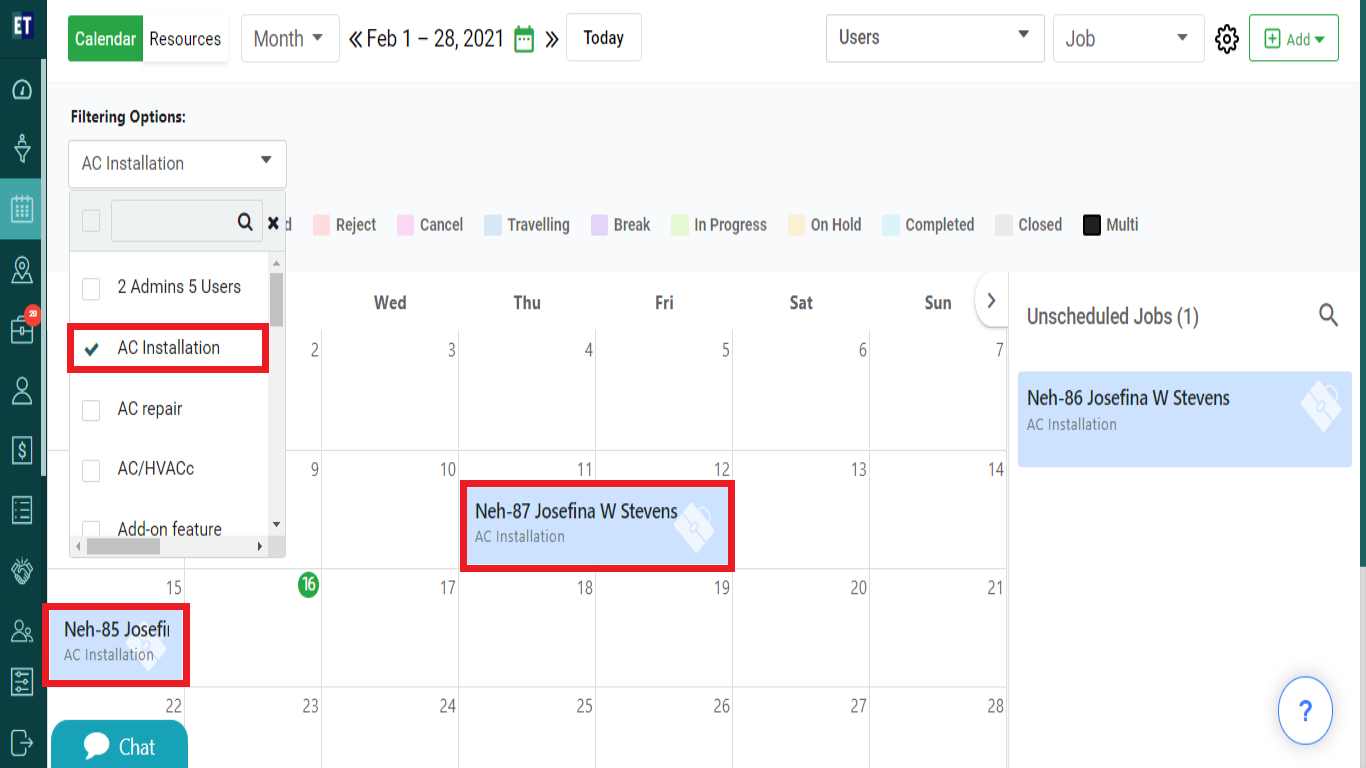Viewport: 1366px width, 768px height.
Task: Tick the AC/HVACc checkbox
Action: tap(91, 470)
